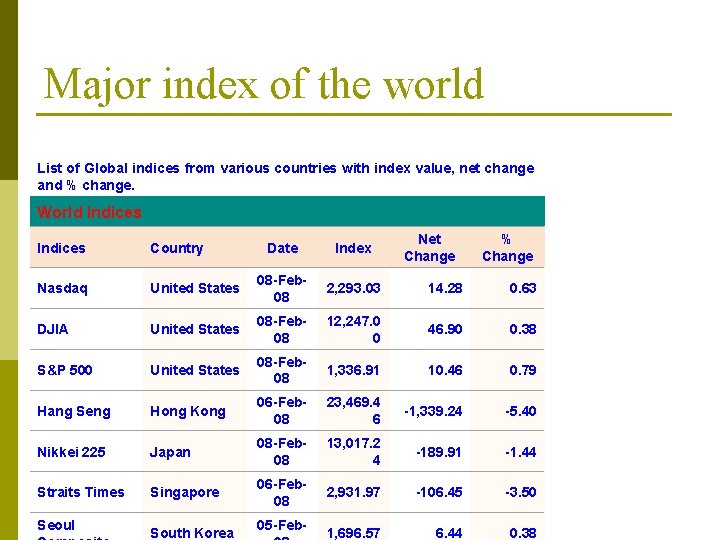This screenshot has height=540, width=720.
Task: Click the percent change 0.79
Action: [x=523, y=370]
